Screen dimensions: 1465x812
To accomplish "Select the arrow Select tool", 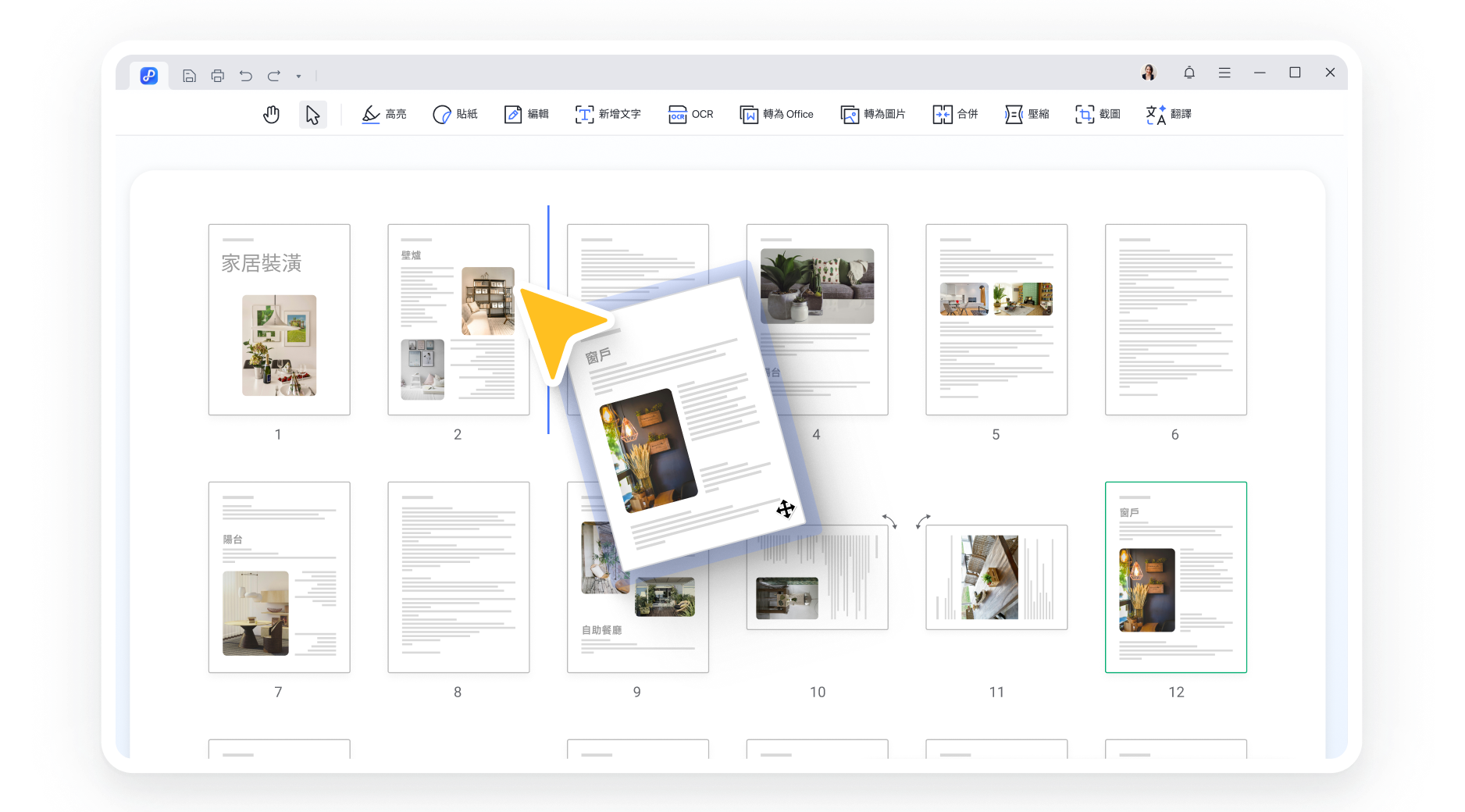I will point(312,115).
